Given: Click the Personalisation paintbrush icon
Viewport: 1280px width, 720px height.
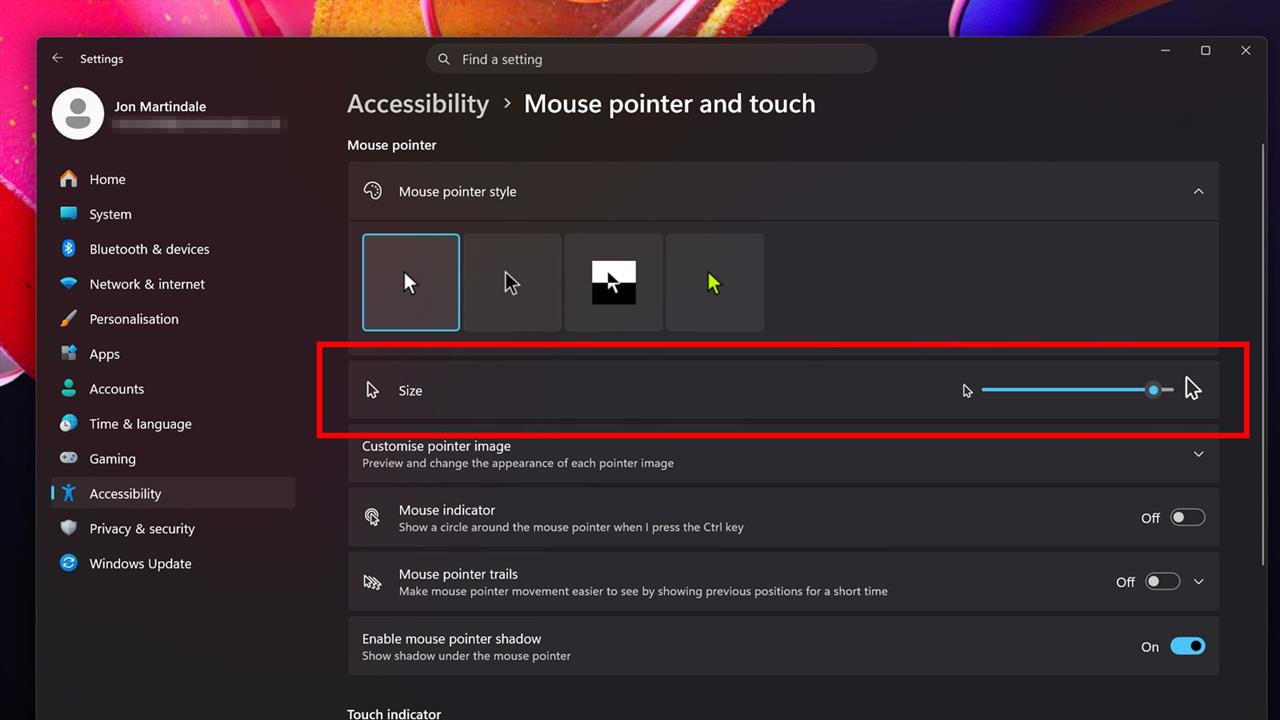Looking at the screenshot, I should tap(68, 319).
